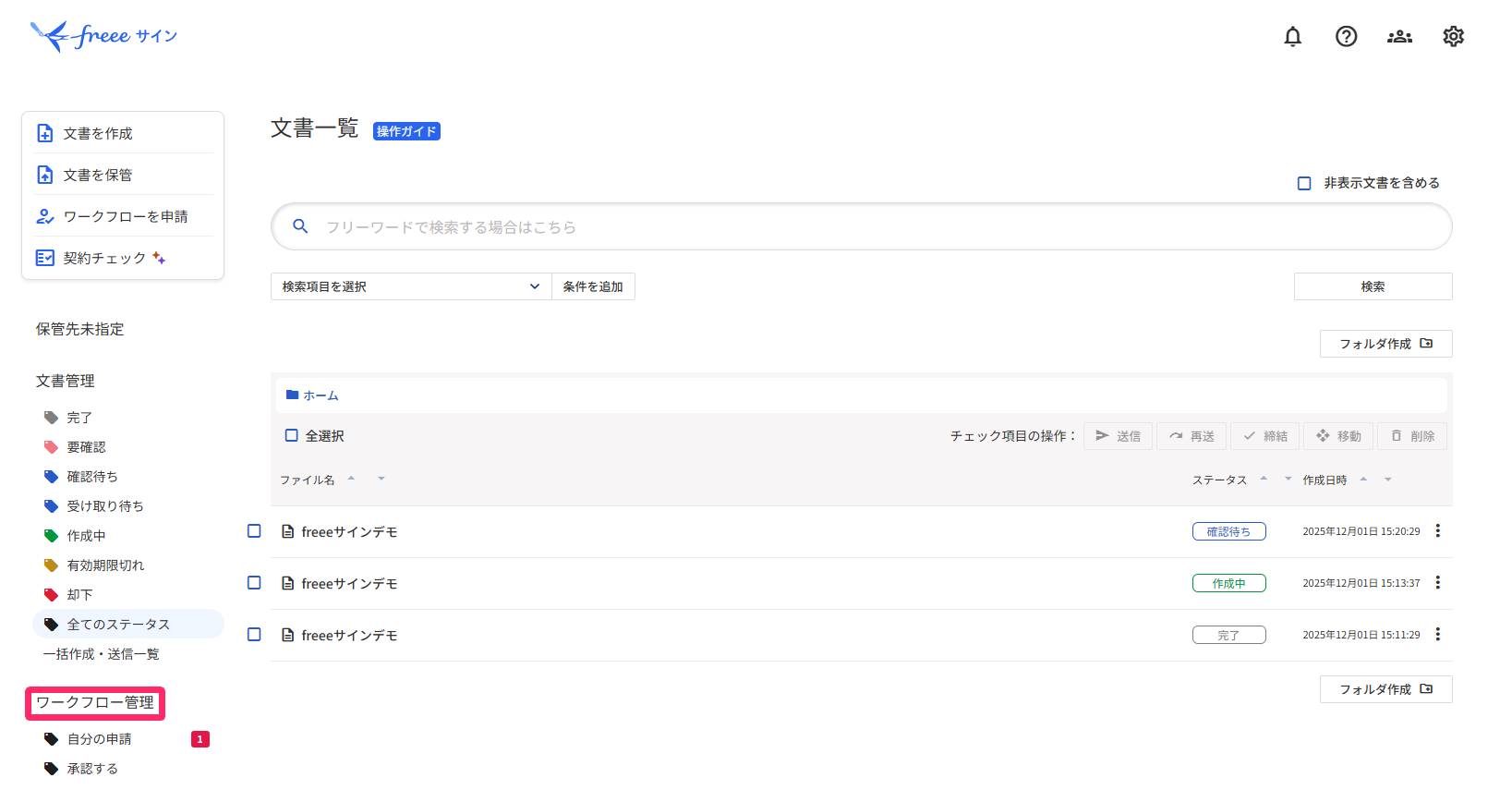Click the 却下 red tag icon
The height and width of the screenshot is (790, 1512).
(x=51, y=595)
